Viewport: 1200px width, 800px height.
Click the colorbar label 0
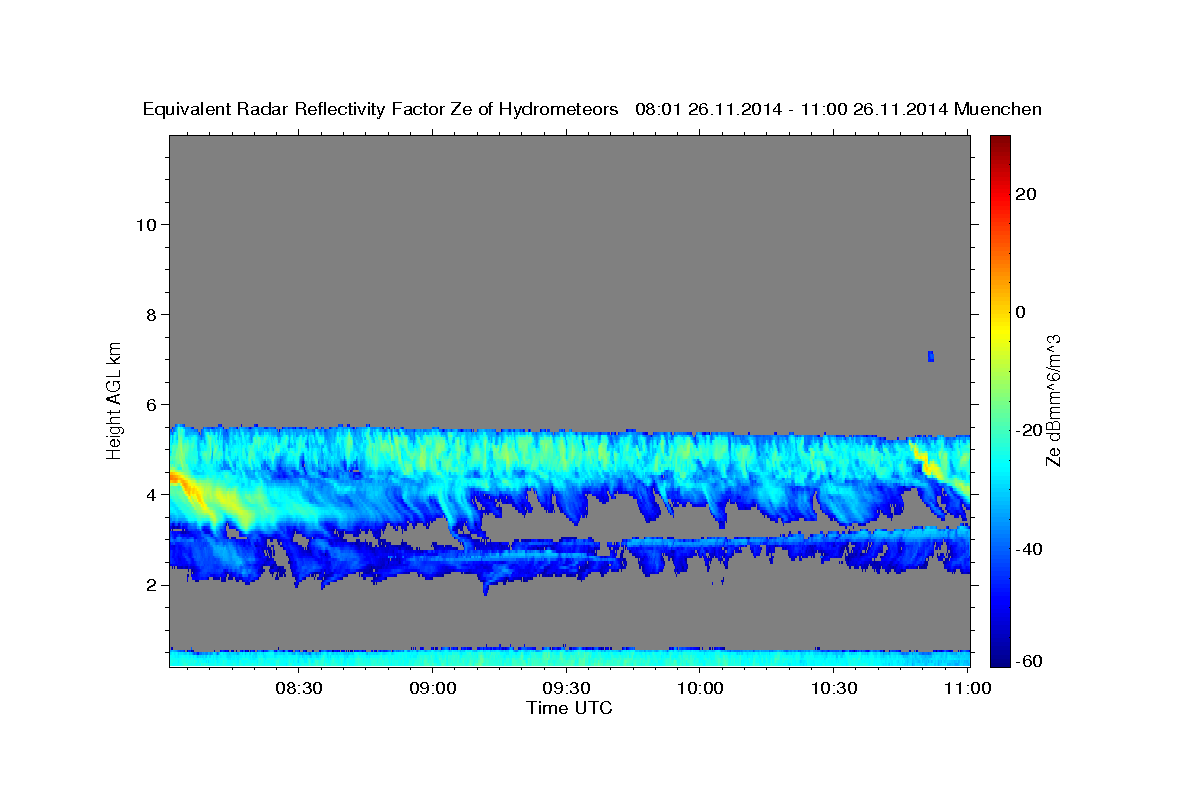1022,312
